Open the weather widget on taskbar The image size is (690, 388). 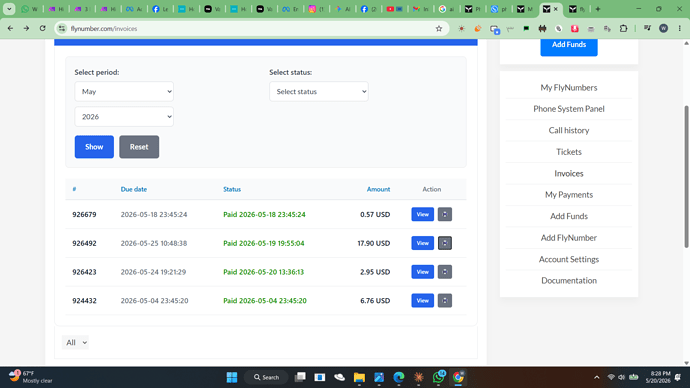[x=31, y=377]
